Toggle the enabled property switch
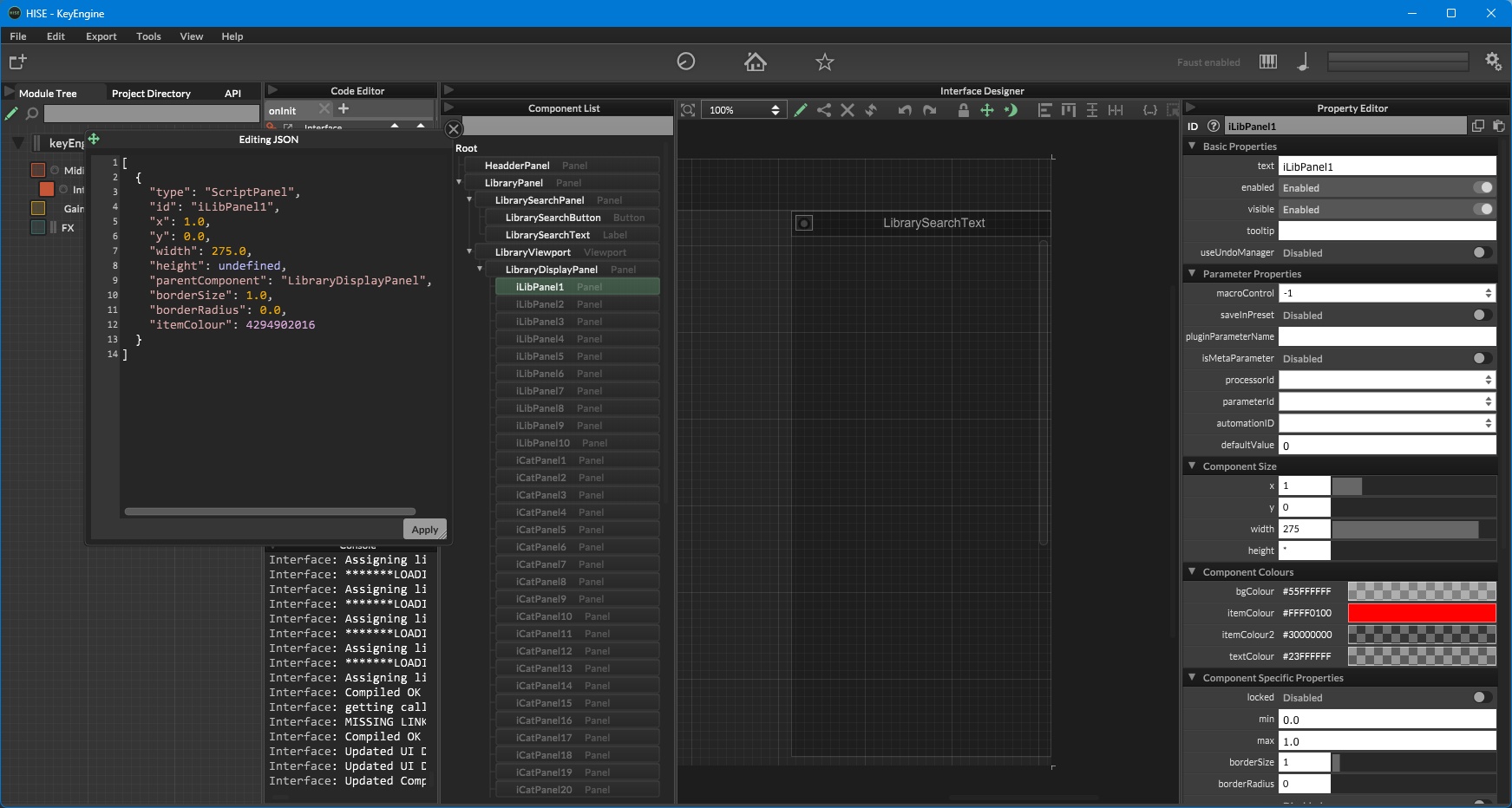Viewport: 1512px width, 808px height. (x=1483, y=188)
